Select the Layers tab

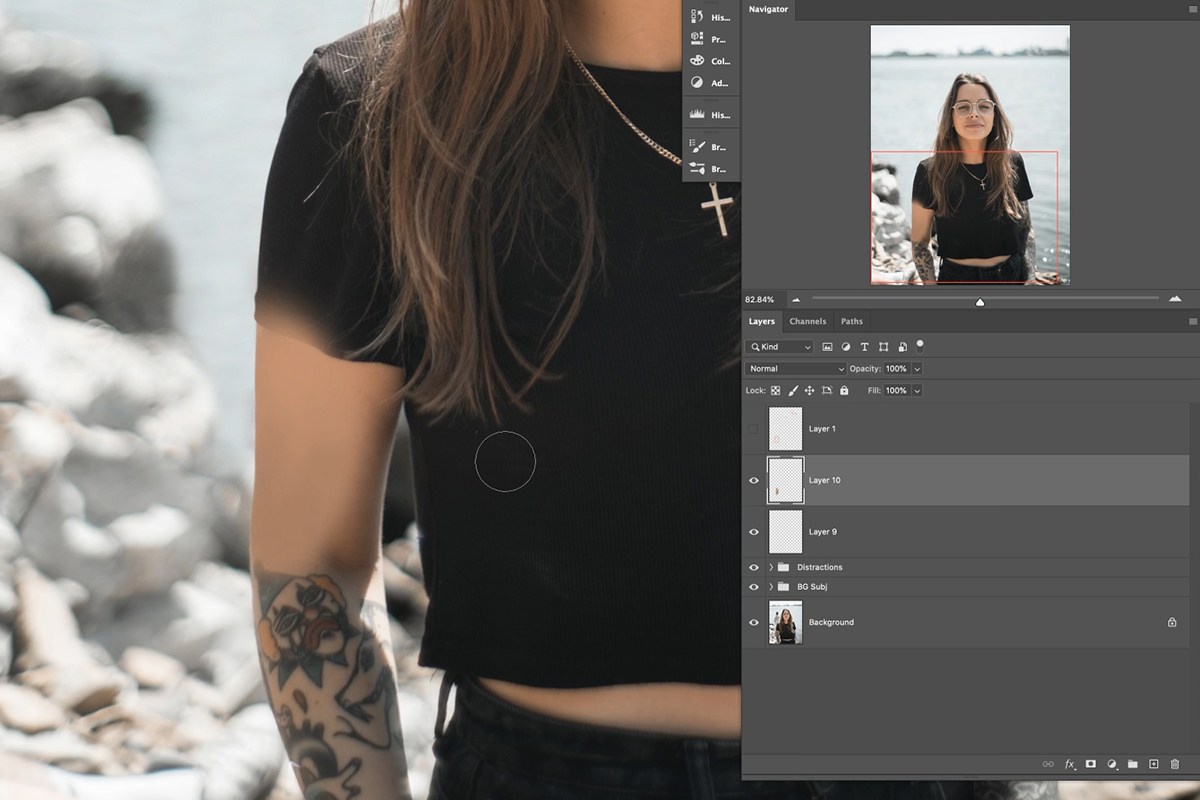point(762,322)
